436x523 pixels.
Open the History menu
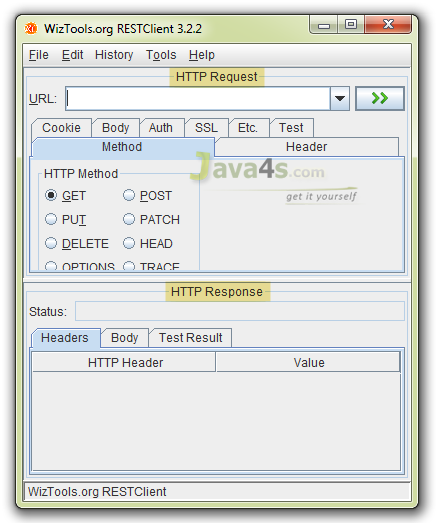(114, 55)
